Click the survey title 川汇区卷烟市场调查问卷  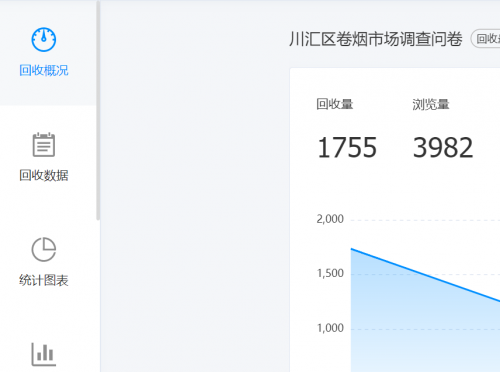(x=376, y=39)
